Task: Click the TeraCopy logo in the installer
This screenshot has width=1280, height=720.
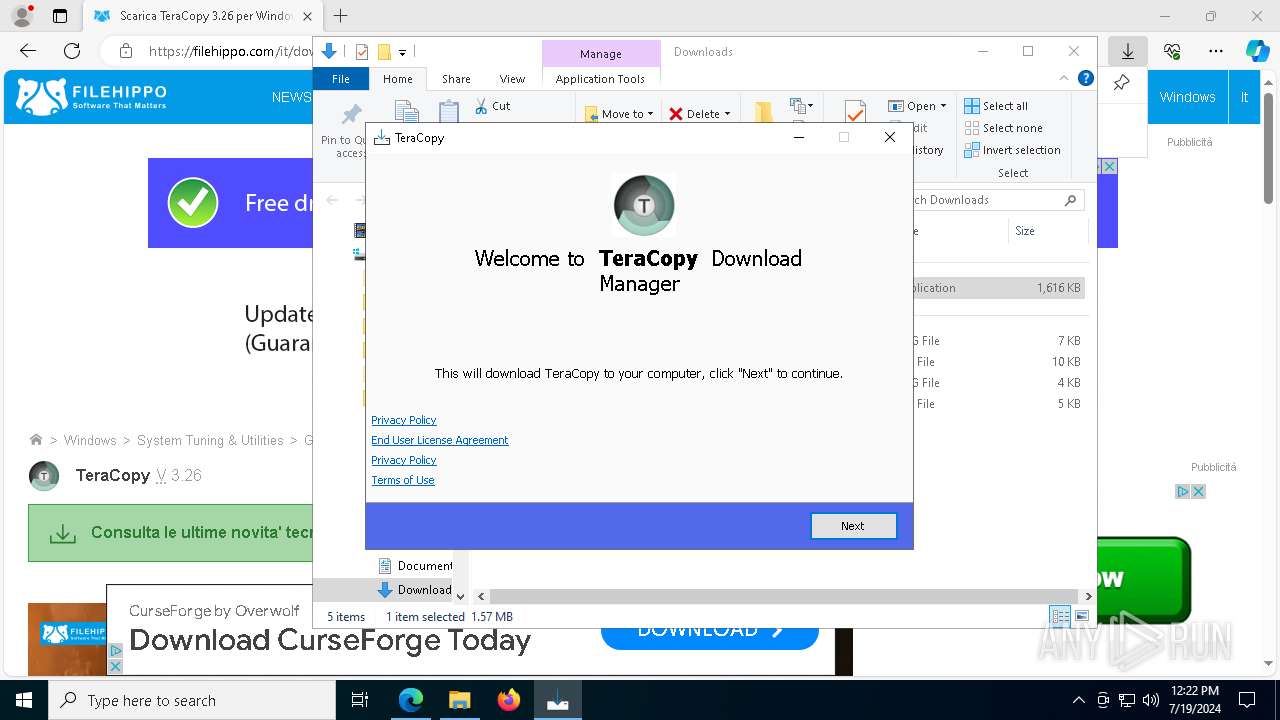Action: pos(644,205)
